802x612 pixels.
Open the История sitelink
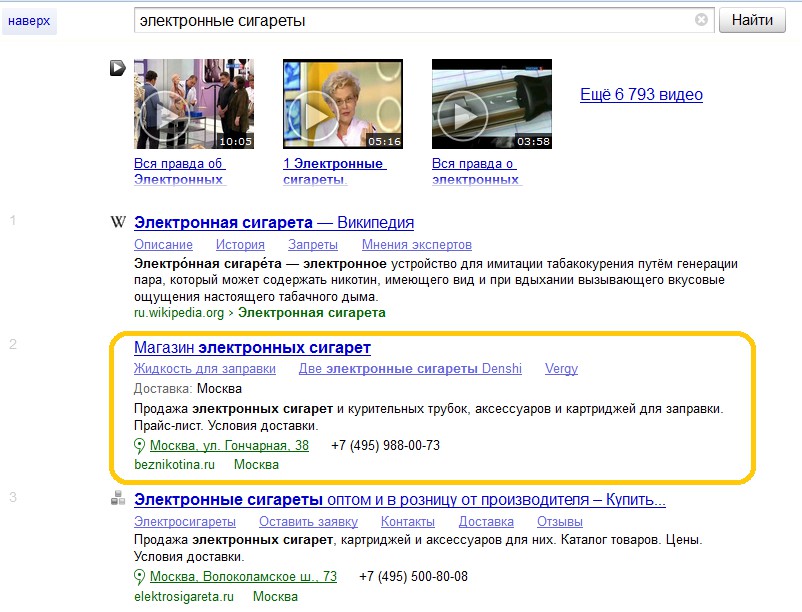coord(240,244)
